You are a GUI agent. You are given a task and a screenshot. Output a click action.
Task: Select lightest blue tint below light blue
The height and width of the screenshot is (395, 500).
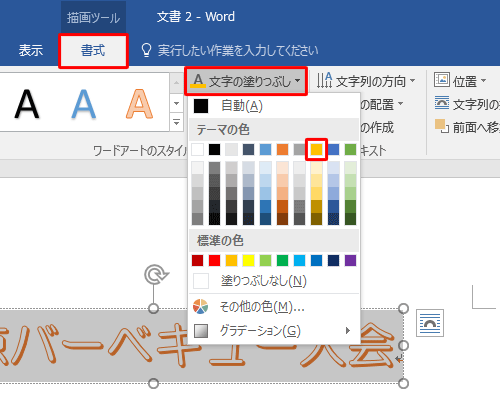coord(266,168)
